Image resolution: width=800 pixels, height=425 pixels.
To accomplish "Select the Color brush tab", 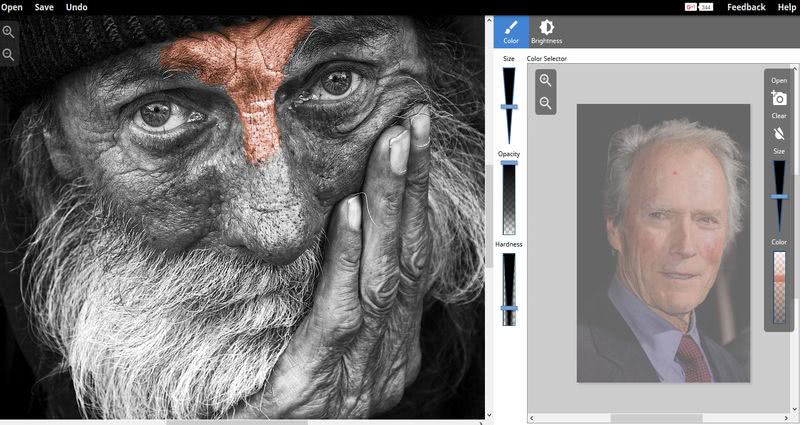I will coord(511,32).
